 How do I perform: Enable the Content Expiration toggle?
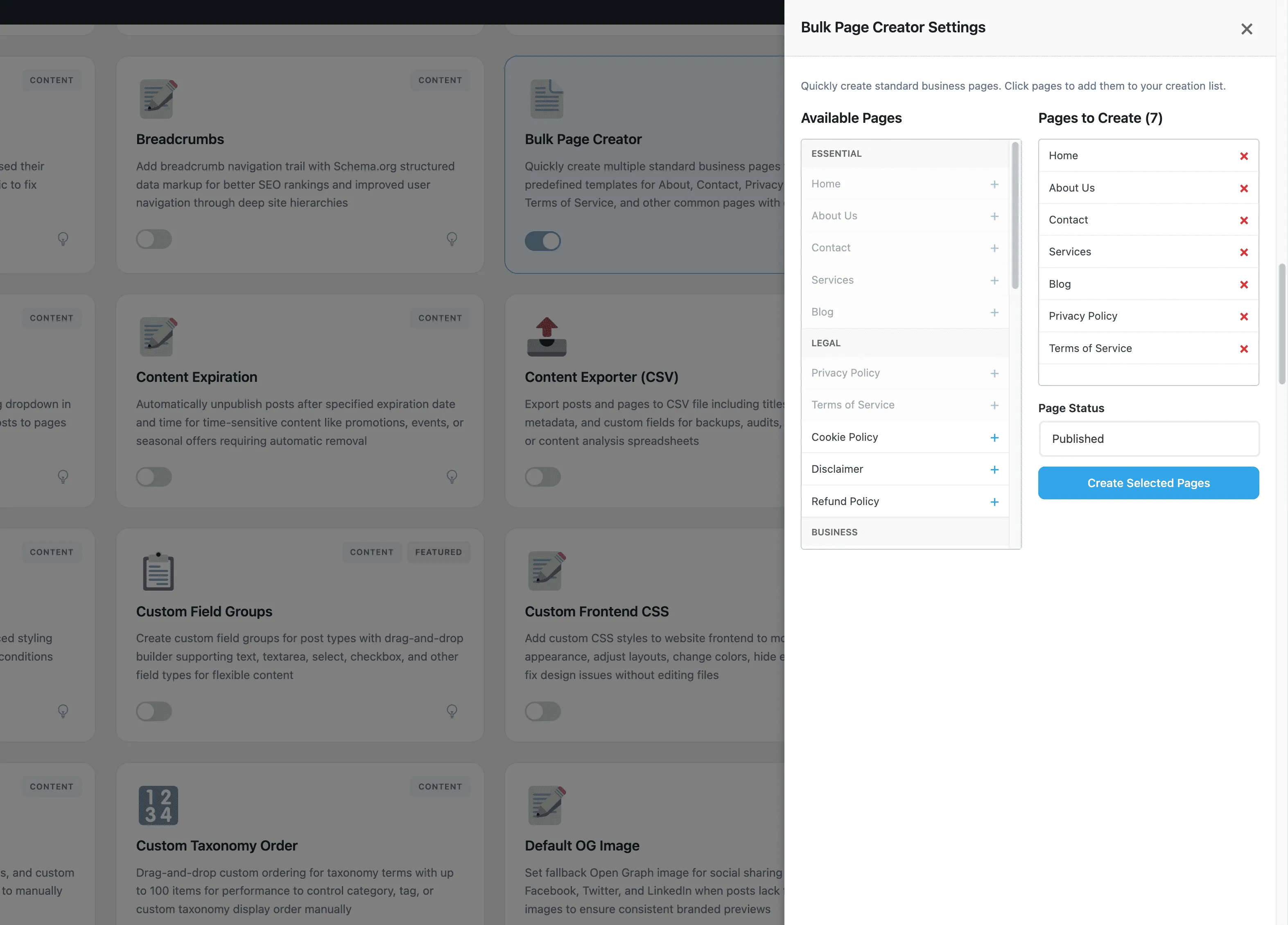[154, 477]
